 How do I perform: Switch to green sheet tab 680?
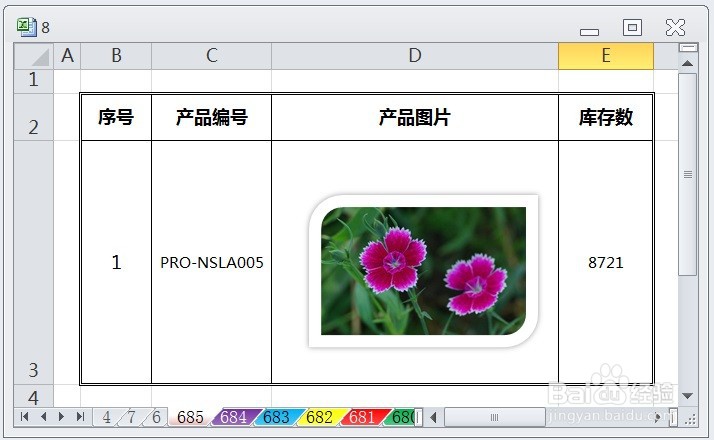[x=401, y=417]
